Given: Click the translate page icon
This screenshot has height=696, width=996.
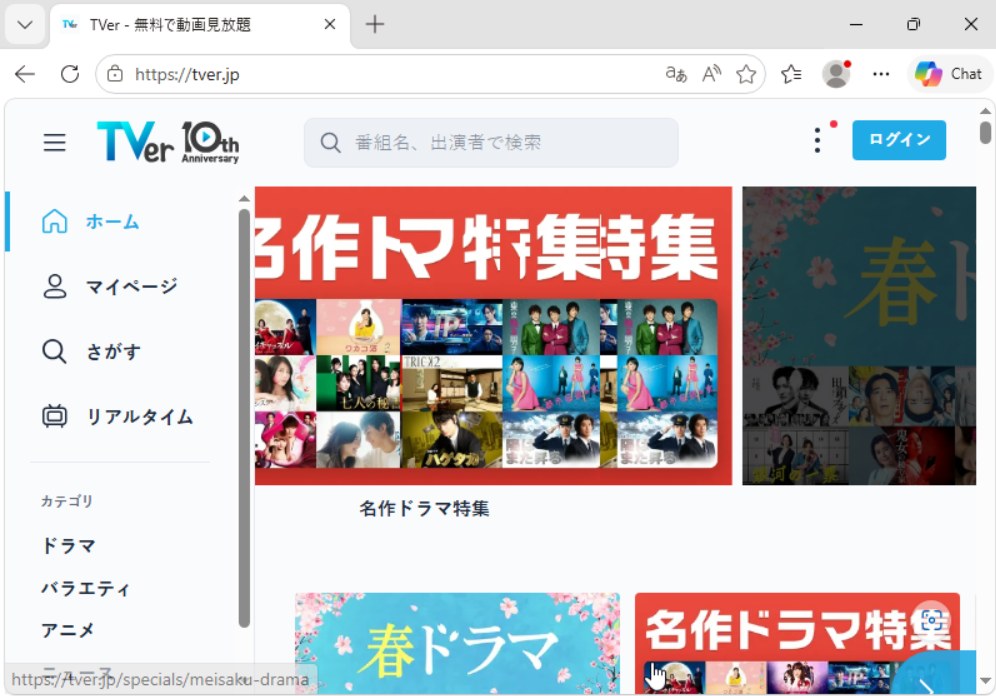Looking at the screenshot, I should tap(676, 74).
